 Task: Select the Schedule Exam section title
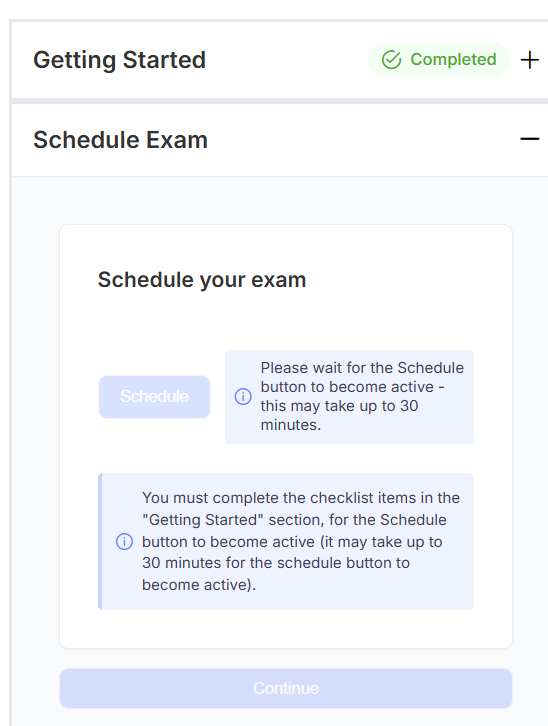(x=120, y=140)
